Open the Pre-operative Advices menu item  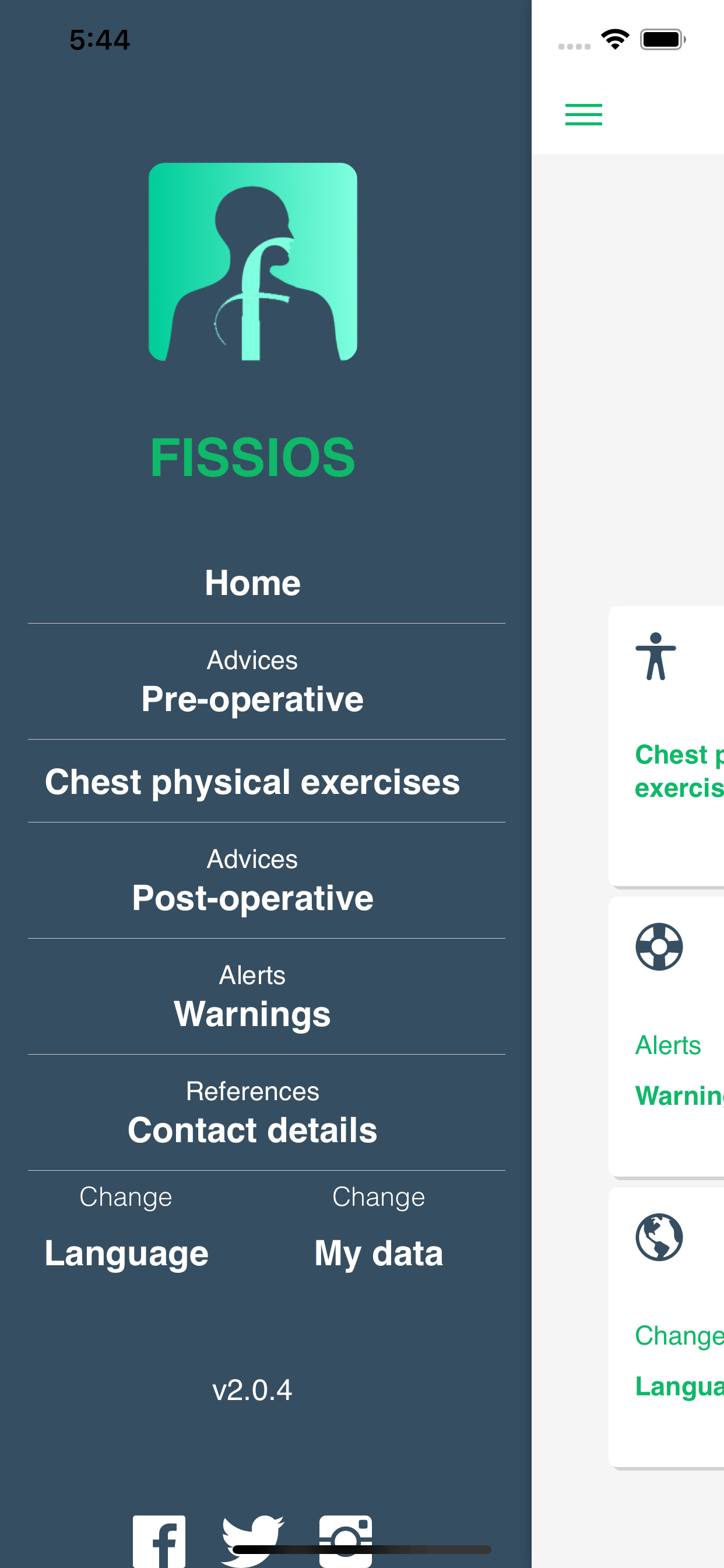tap(252, 682)
